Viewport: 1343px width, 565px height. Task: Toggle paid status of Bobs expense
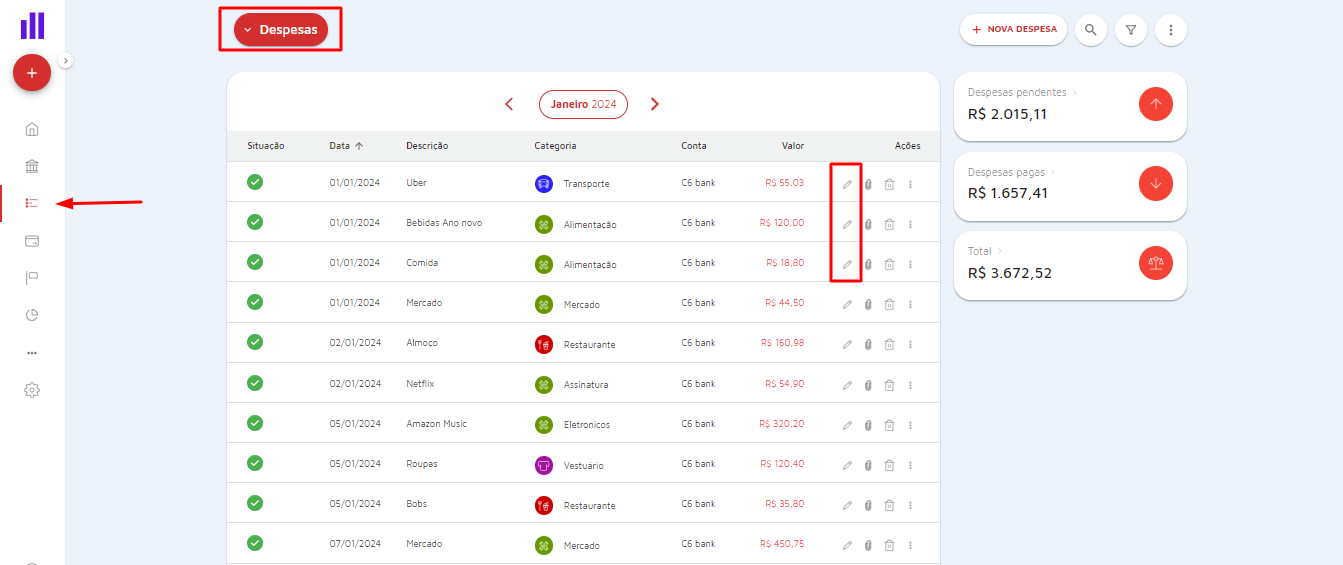[255, 503]
